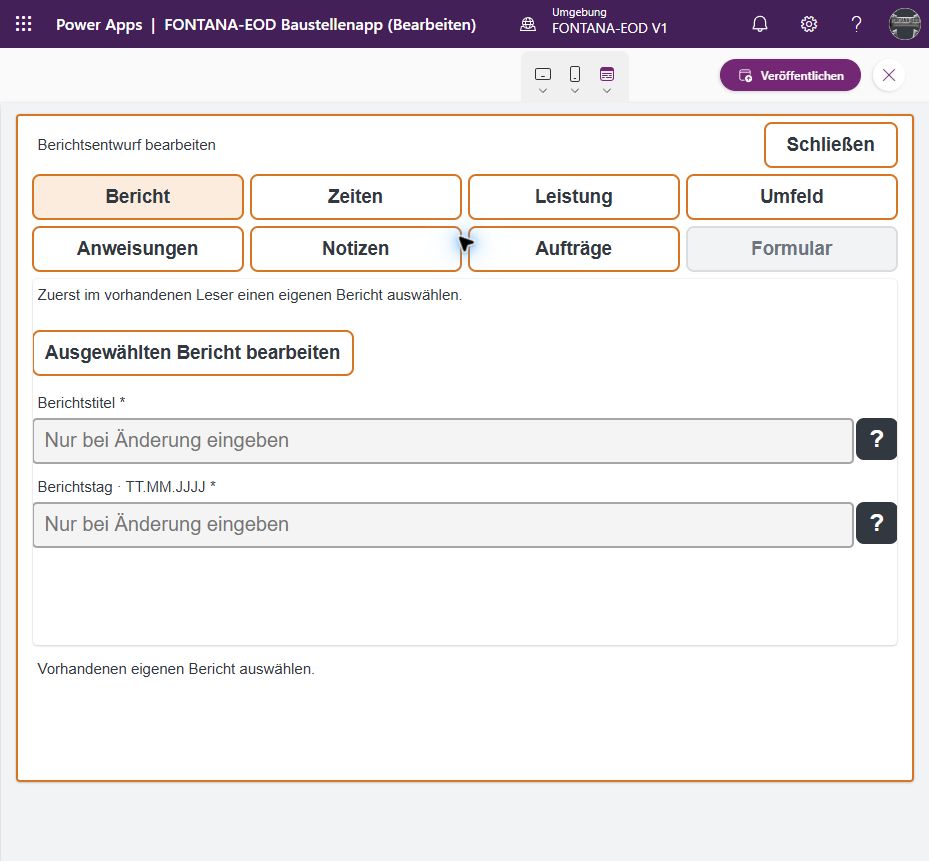Open the Leistung tab
Image resolution: width=929 pixels, height=861 pixels.
574,197
